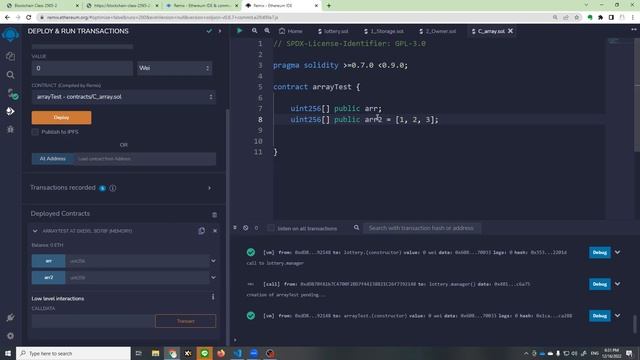The width and height of the screenshot is (640, 360).
Task: Open File Explorer from taskbar
Action: (156, 353)
